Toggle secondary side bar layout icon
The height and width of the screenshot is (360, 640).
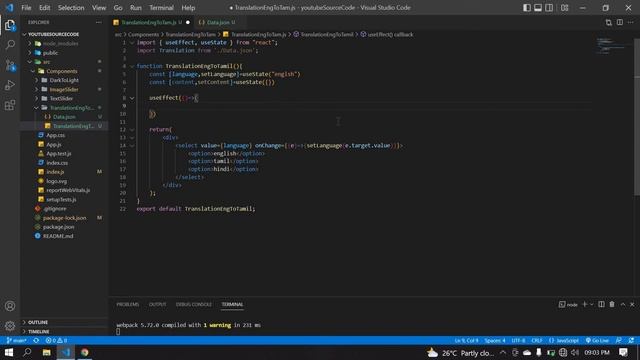tap(549, 8)
